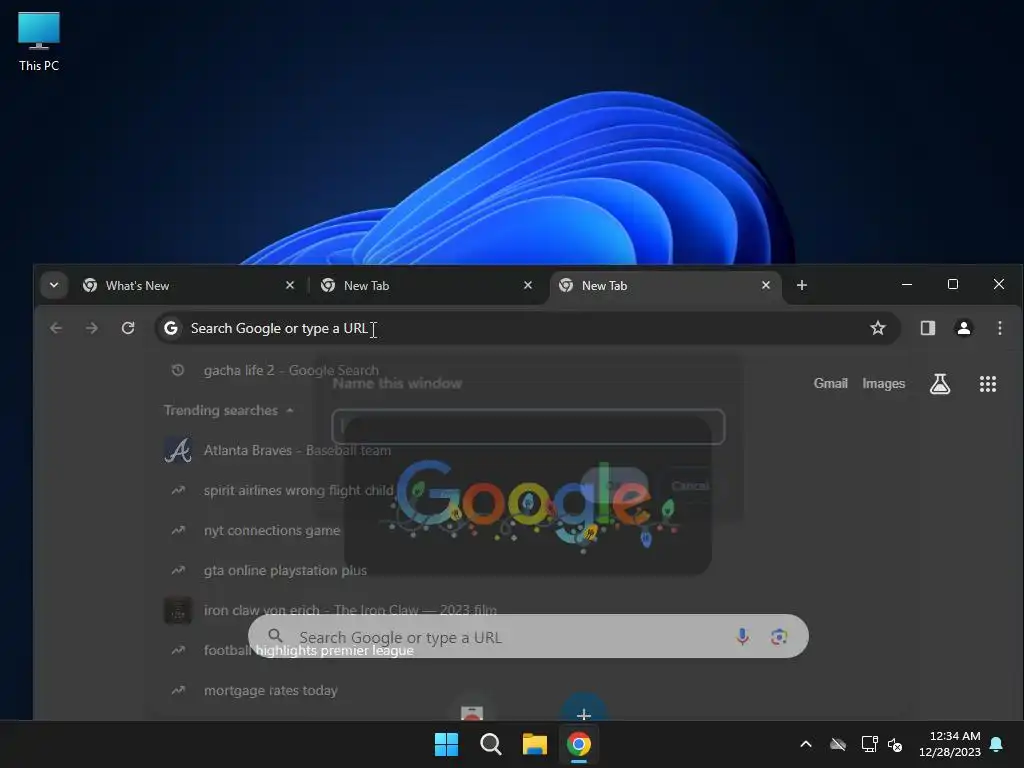This screenshot has width=1024, height=768.
Task: Close the middle New Tab
Action: [528, 285]
